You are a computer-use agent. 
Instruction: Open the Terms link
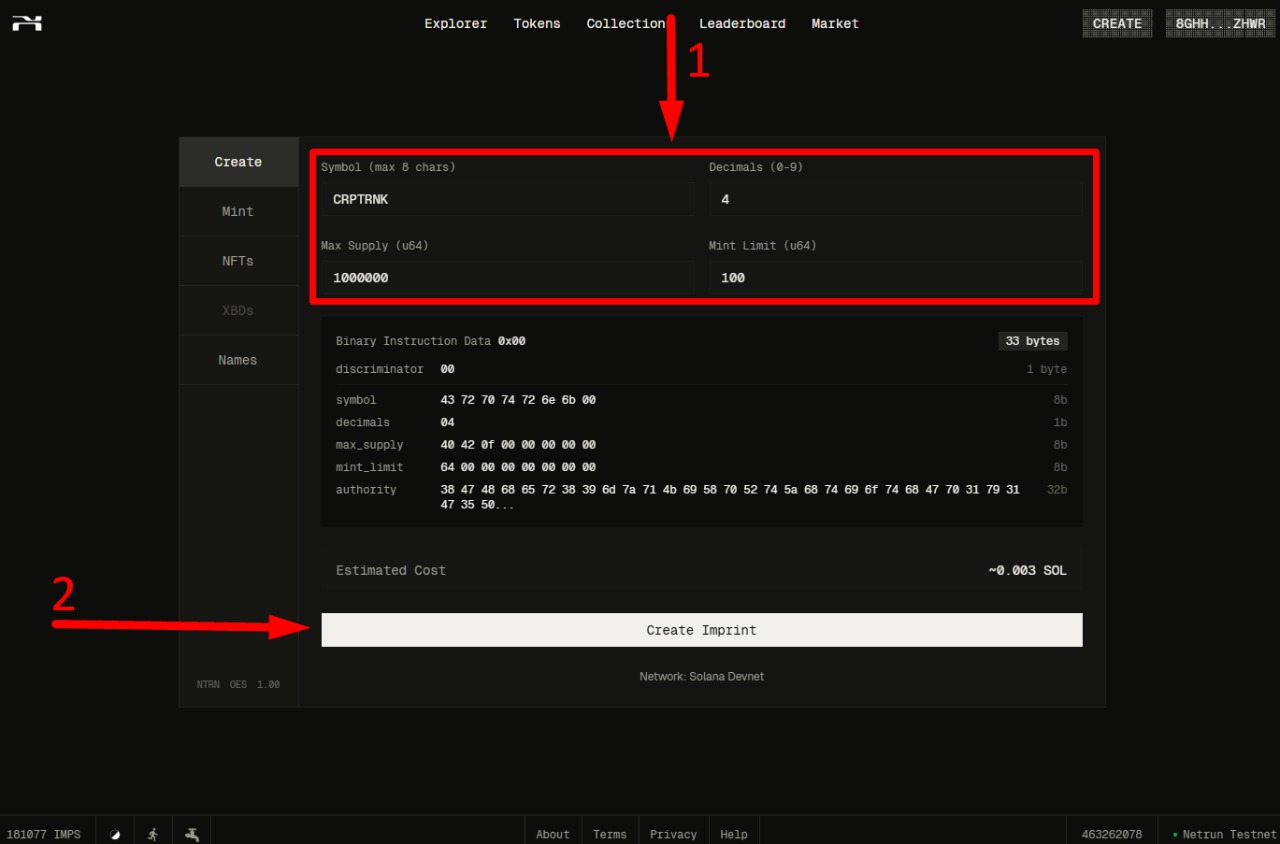tap(610, 834)
